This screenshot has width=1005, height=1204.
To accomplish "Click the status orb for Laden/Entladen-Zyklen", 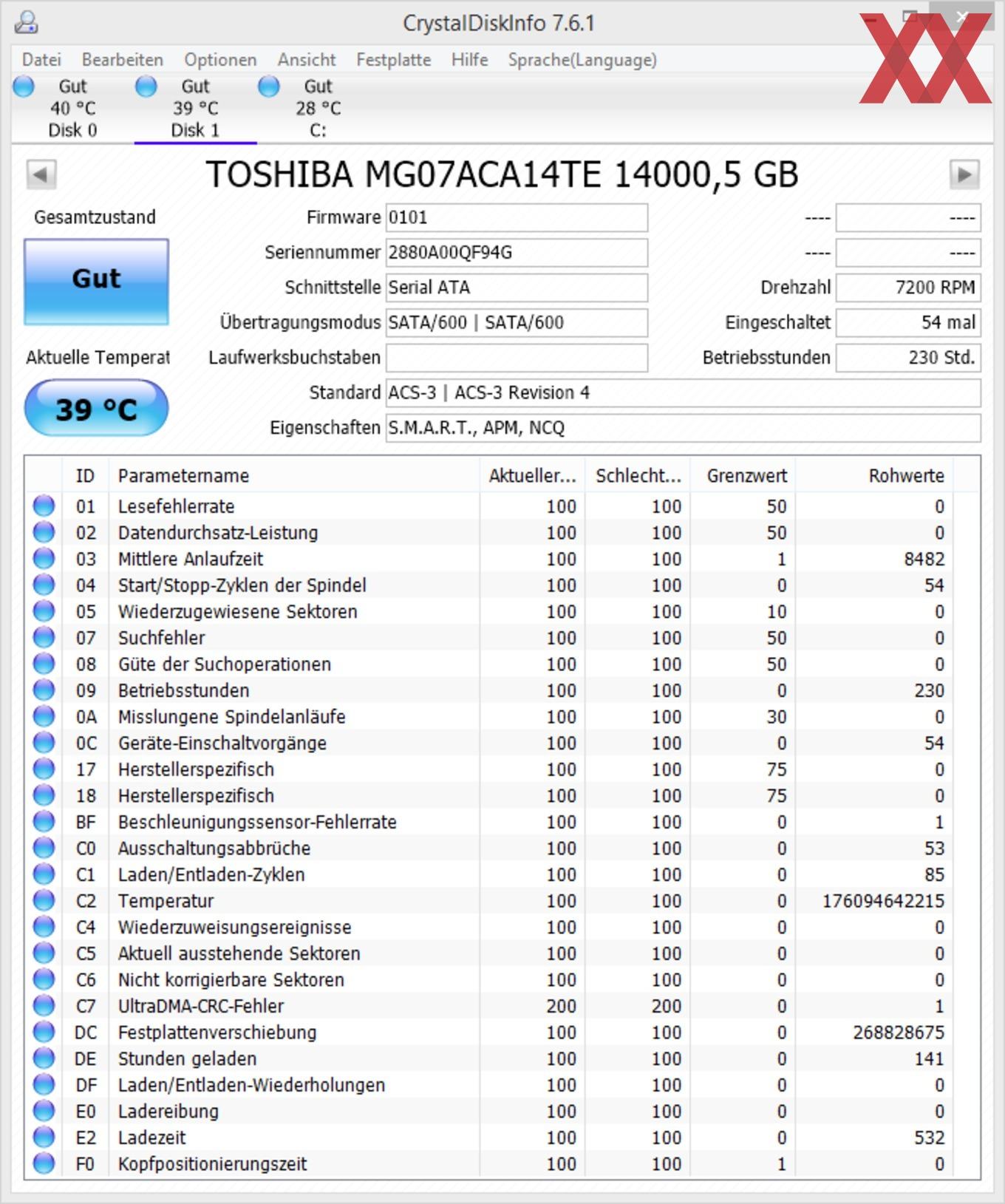I will [44, 874].
